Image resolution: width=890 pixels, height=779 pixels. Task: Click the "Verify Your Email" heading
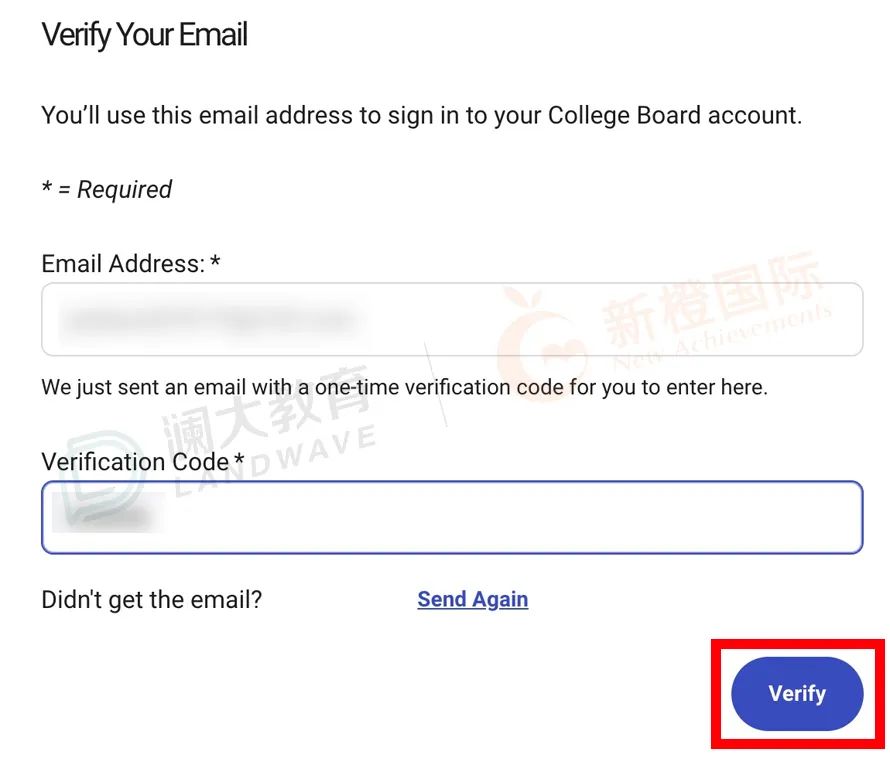pos(145,36)
